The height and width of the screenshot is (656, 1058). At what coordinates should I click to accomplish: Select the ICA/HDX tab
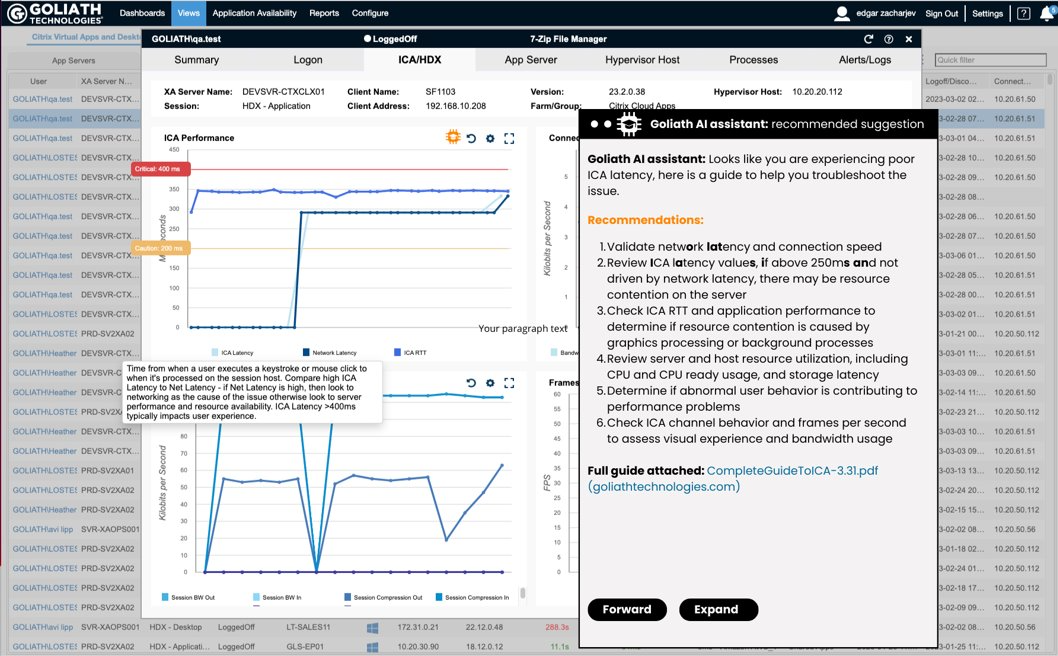click(x=420, y=59)
